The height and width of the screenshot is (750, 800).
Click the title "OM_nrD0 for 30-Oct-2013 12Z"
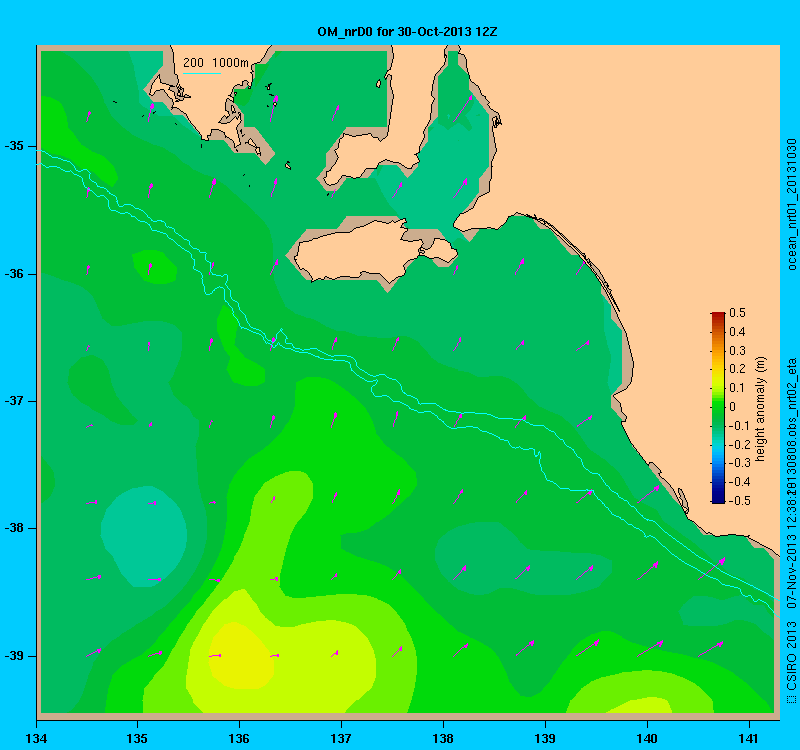point(407,32)
